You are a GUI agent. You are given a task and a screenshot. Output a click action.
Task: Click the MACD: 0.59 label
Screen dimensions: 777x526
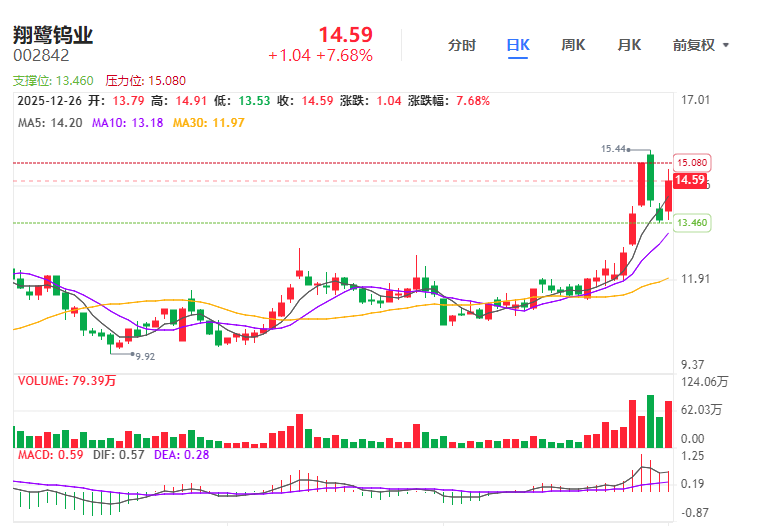(51, 455)
